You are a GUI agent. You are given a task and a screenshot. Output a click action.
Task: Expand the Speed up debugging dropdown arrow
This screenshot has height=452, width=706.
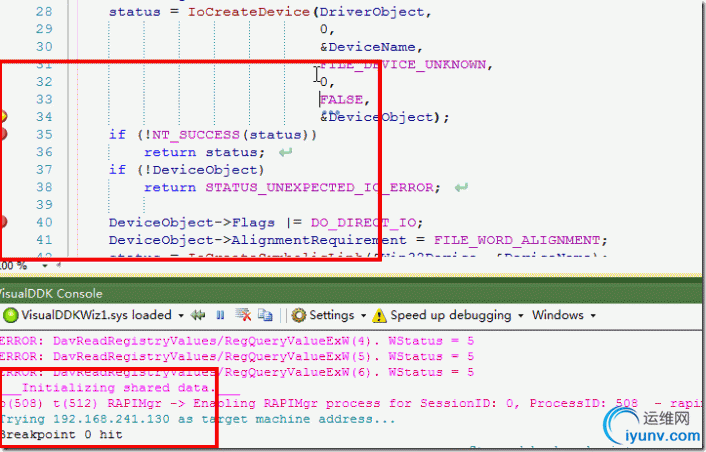pyautogui.click(x=520, y=316)
